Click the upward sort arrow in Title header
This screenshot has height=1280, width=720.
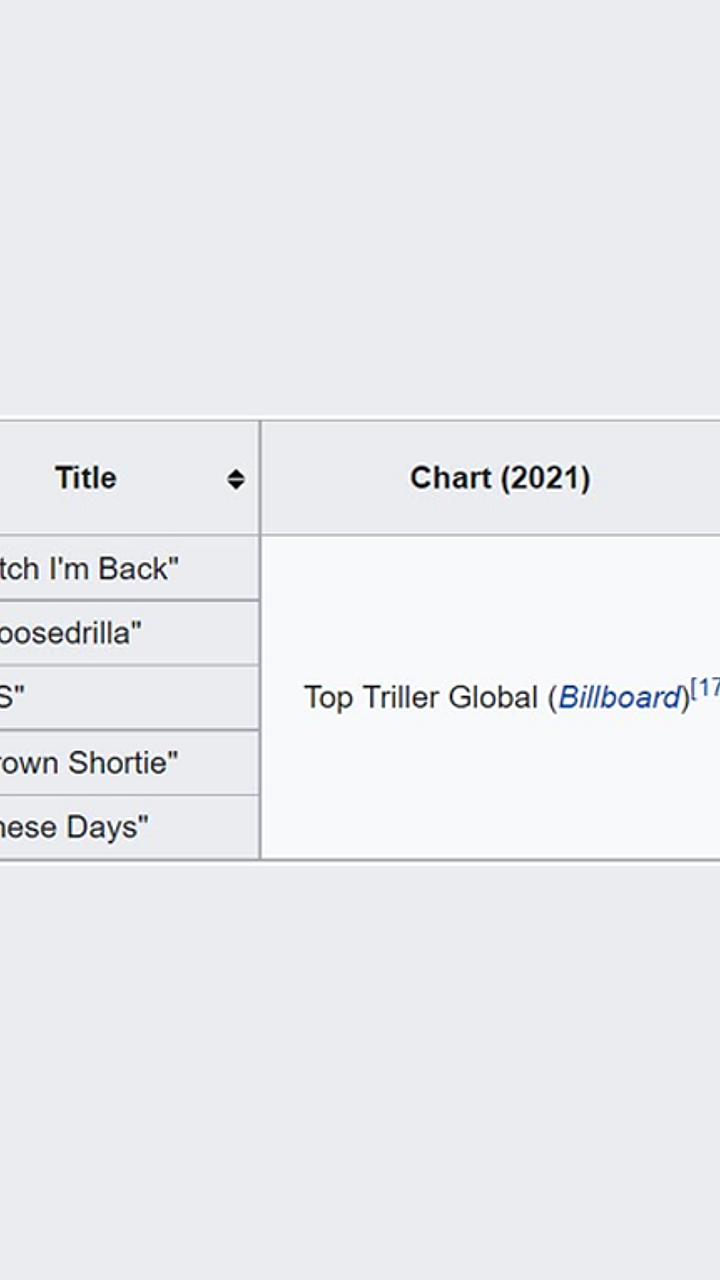[x=236, y=473]
